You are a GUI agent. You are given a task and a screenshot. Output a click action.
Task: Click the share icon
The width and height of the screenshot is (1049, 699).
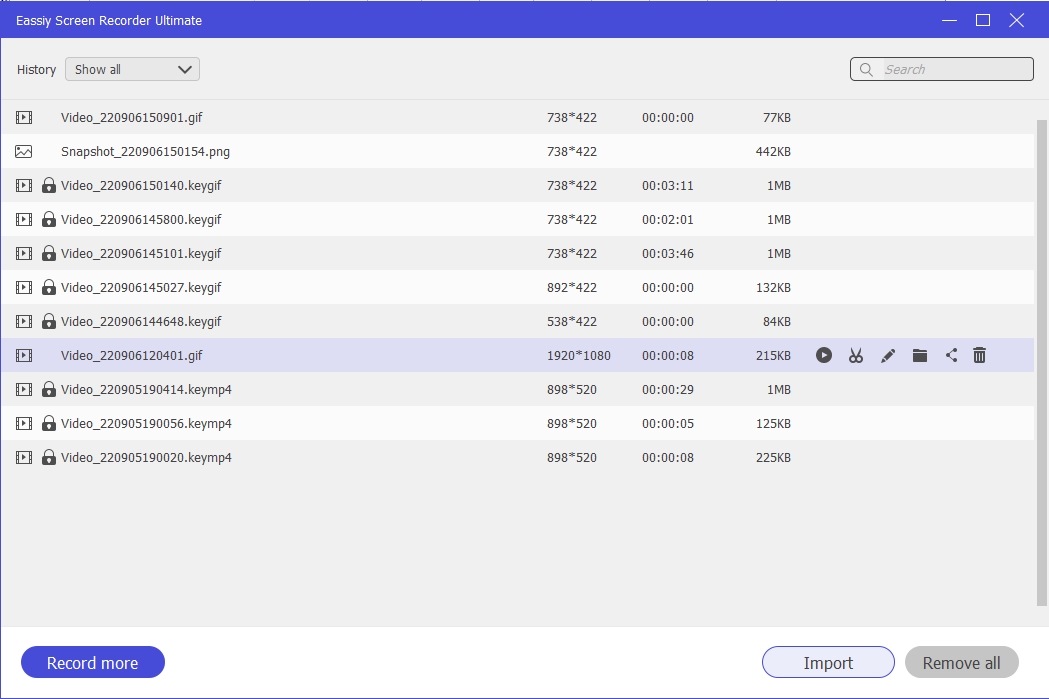951,355
